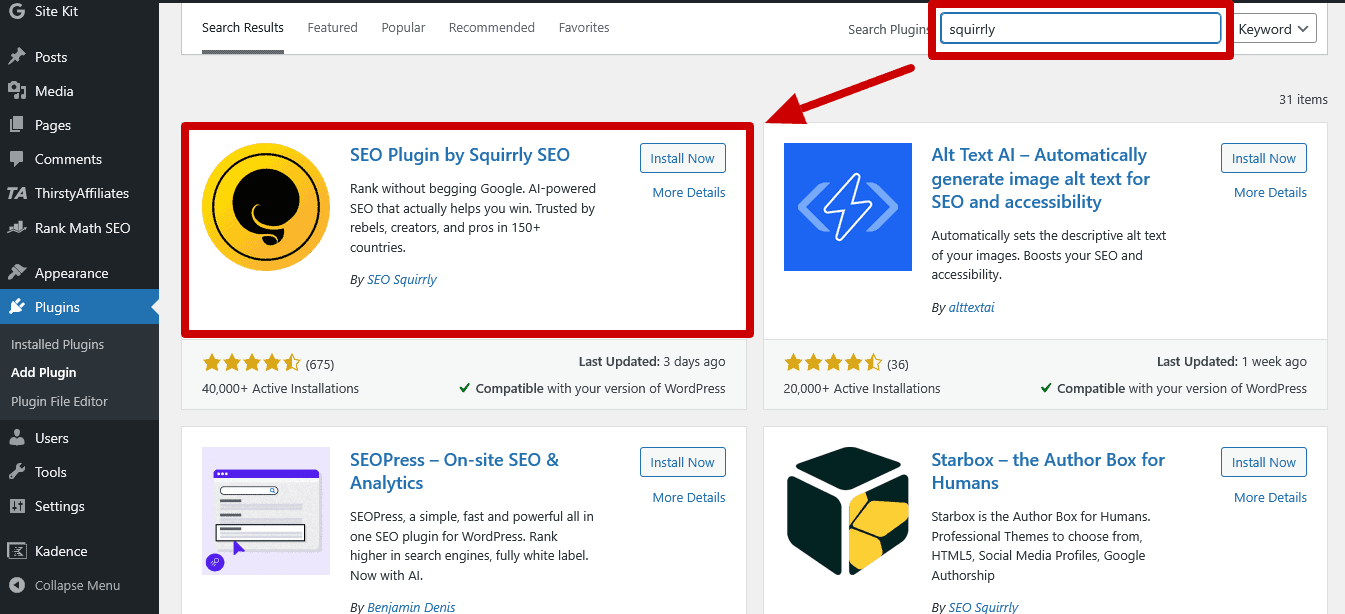
Task: Install the SEO Plugin by Squirrly SEO
Action: click(682, 158)
